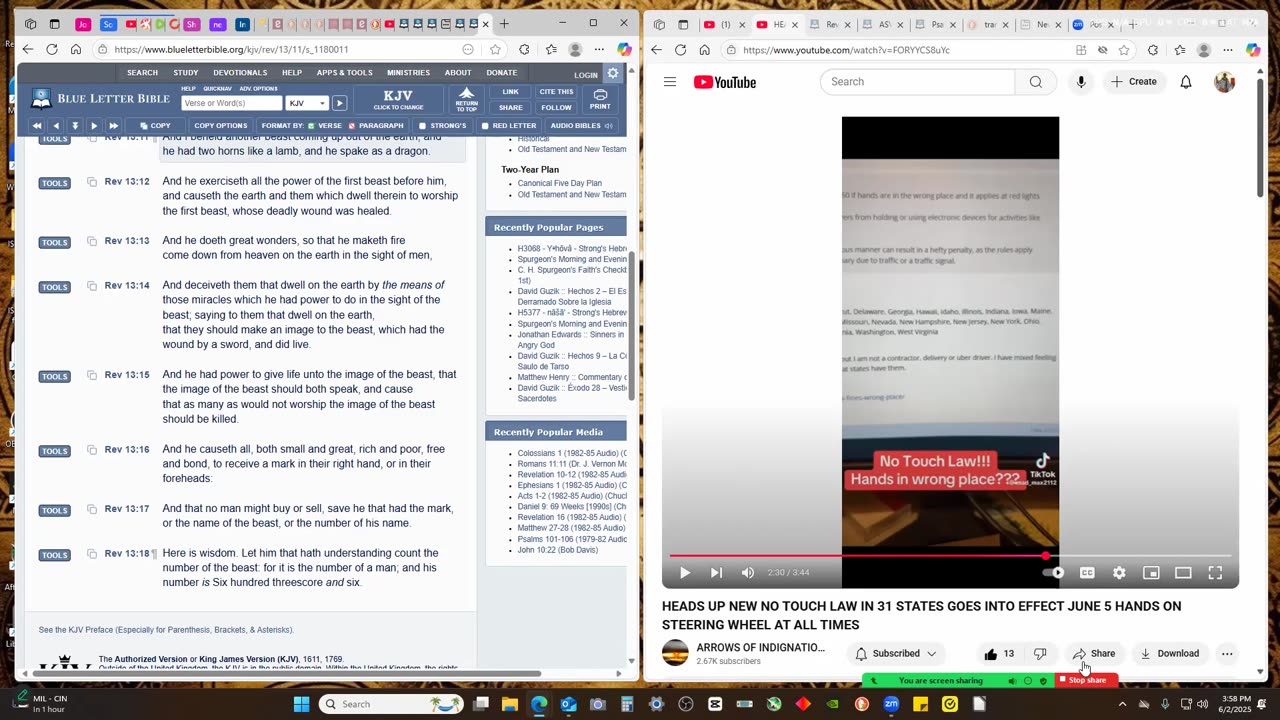
Task: Open YouTube player settings gear
Action: [1119, 573]
